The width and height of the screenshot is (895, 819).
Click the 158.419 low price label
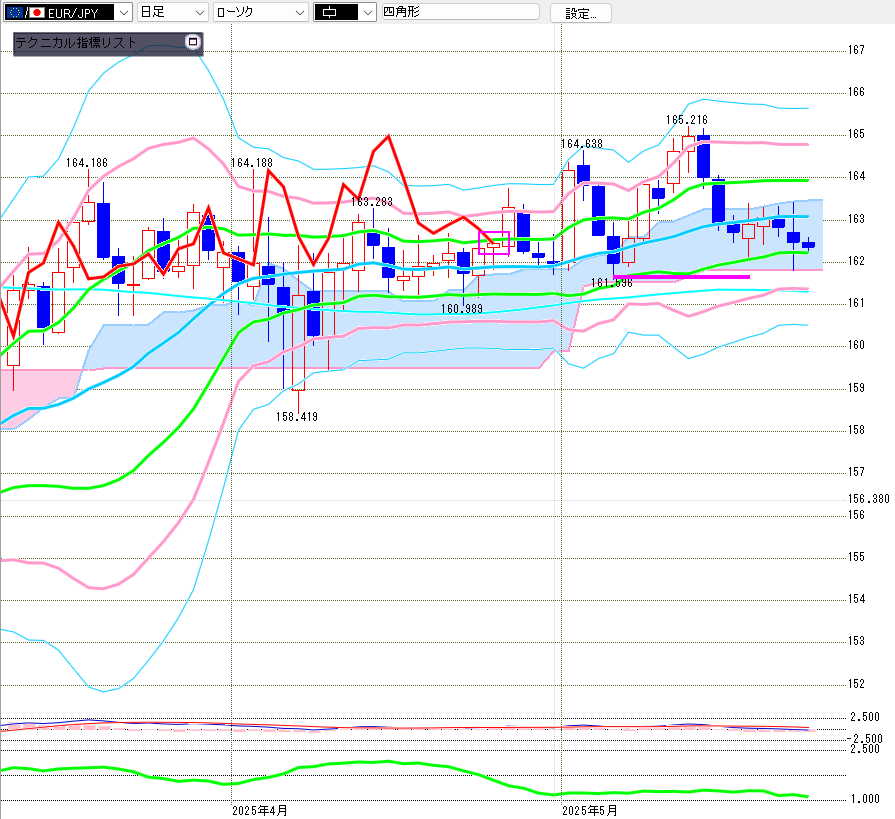pos(297,417)
